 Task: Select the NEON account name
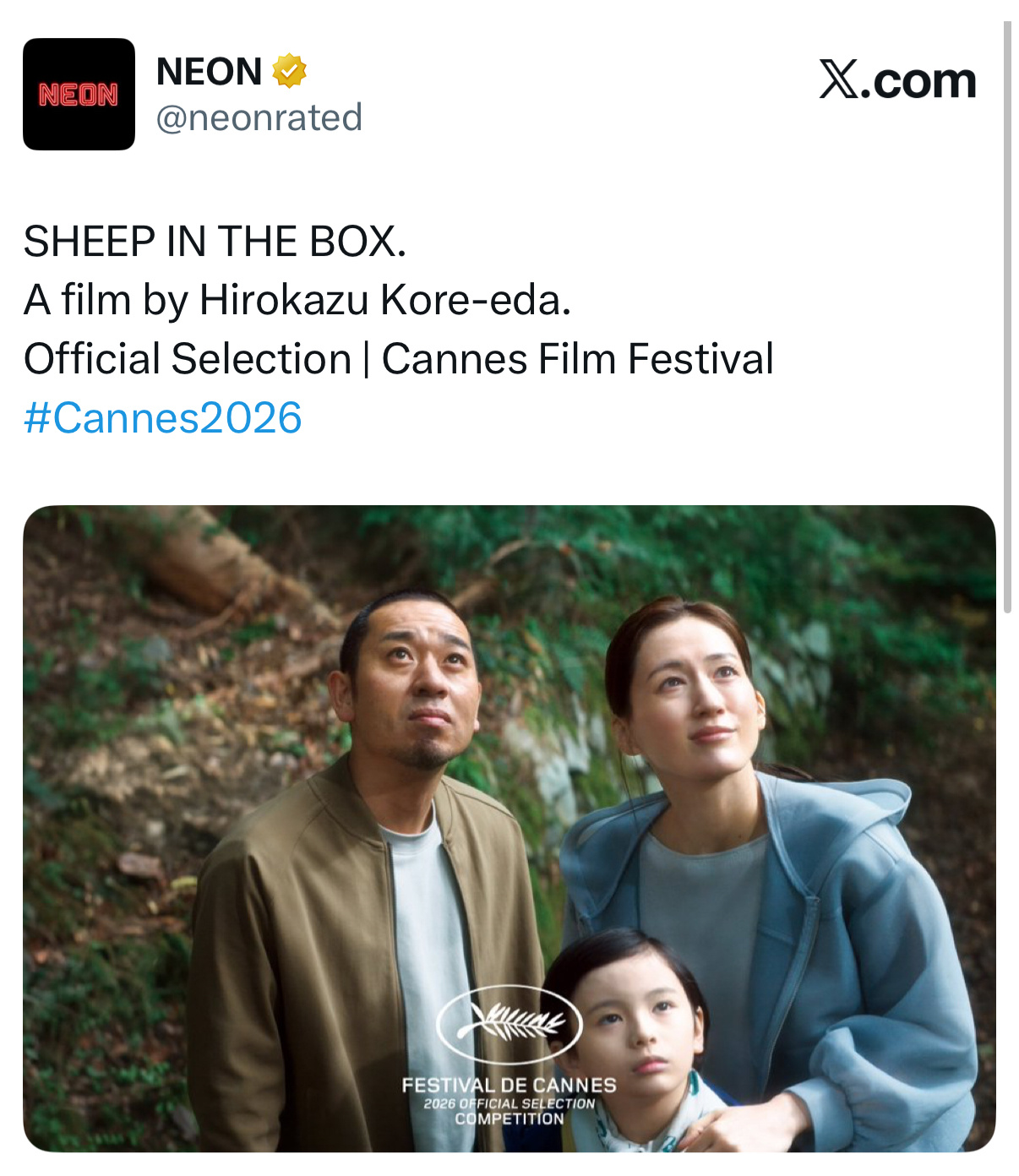(209, 71)
